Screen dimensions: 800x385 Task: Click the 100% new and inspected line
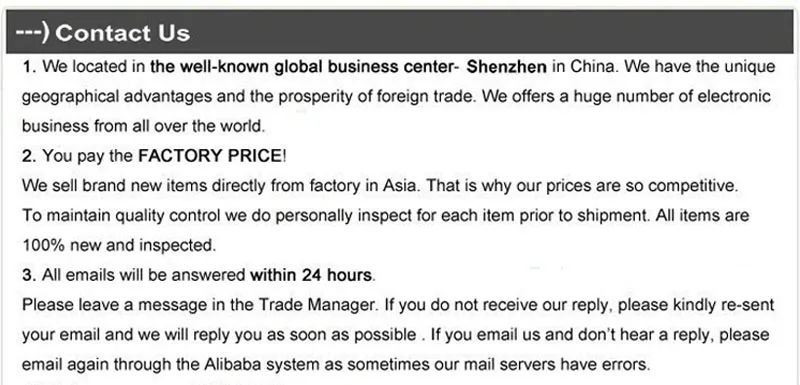[119, 245]
